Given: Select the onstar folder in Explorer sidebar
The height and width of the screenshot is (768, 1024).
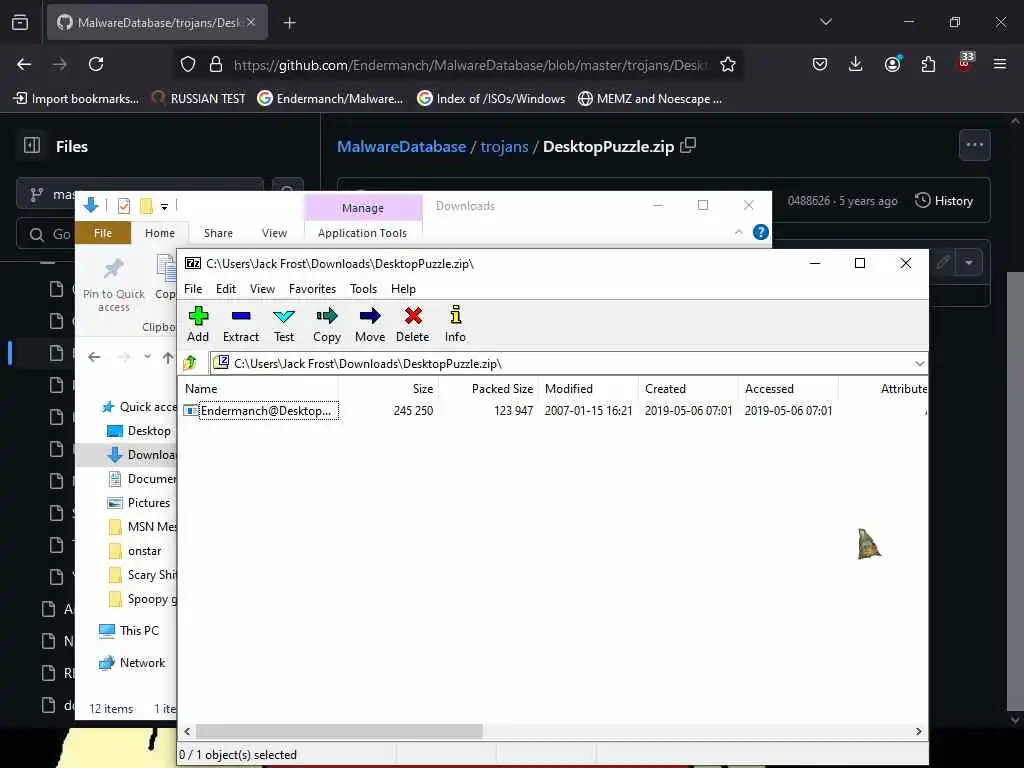Looking at the screenshot, I should pyautogui.click(x=137, y=551).
